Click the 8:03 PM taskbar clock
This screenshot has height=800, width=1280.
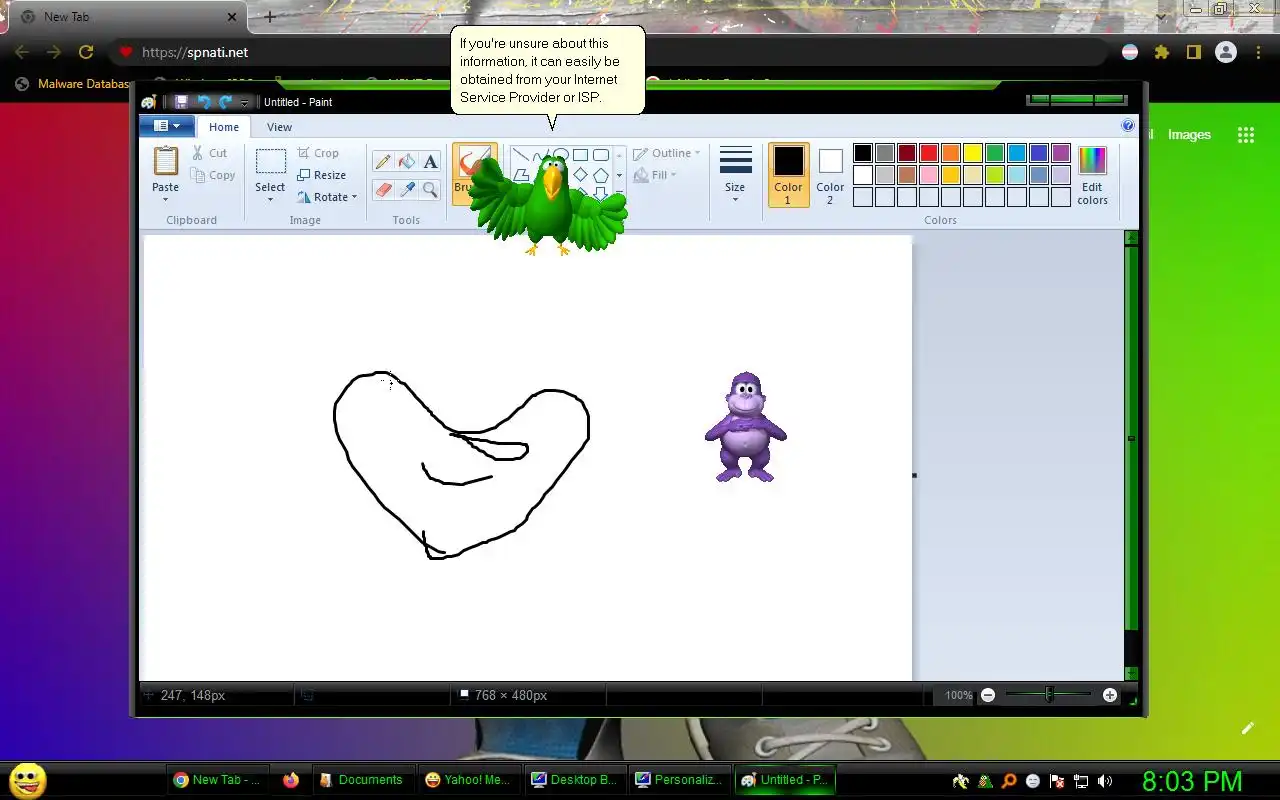pyautogui.click(x=1192, y=781)
